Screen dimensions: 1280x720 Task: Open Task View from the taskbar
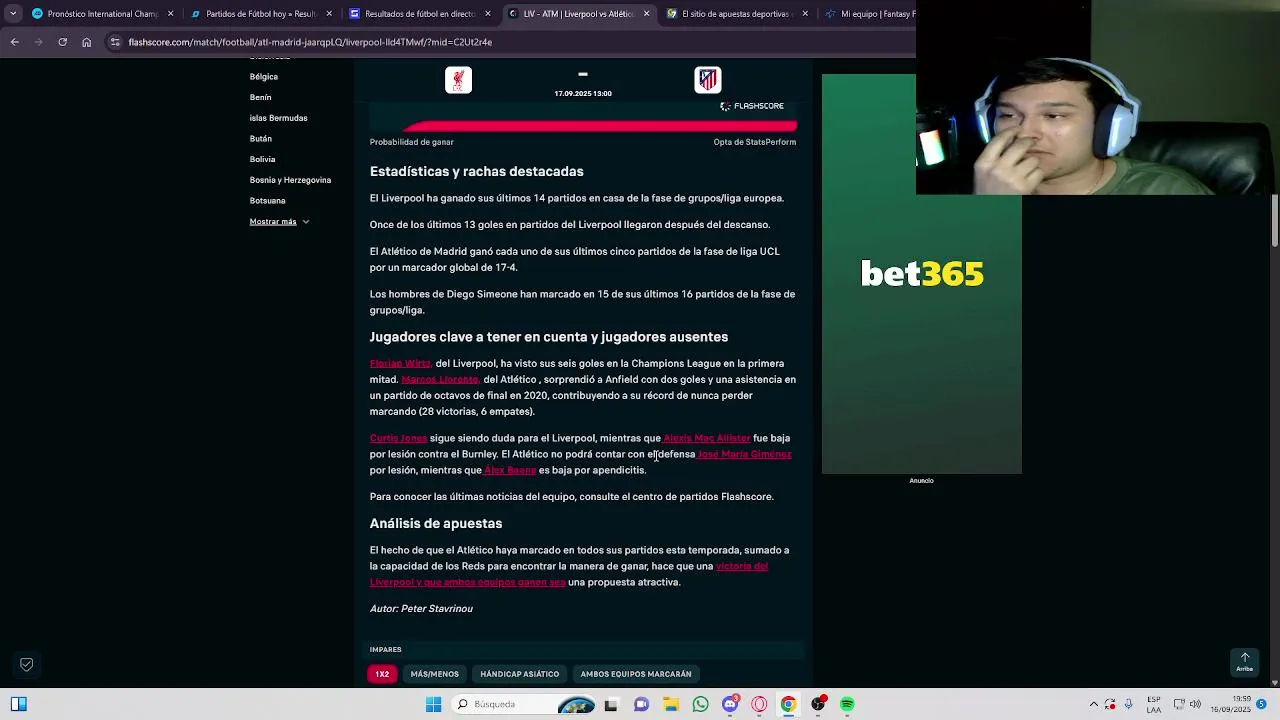611,704
